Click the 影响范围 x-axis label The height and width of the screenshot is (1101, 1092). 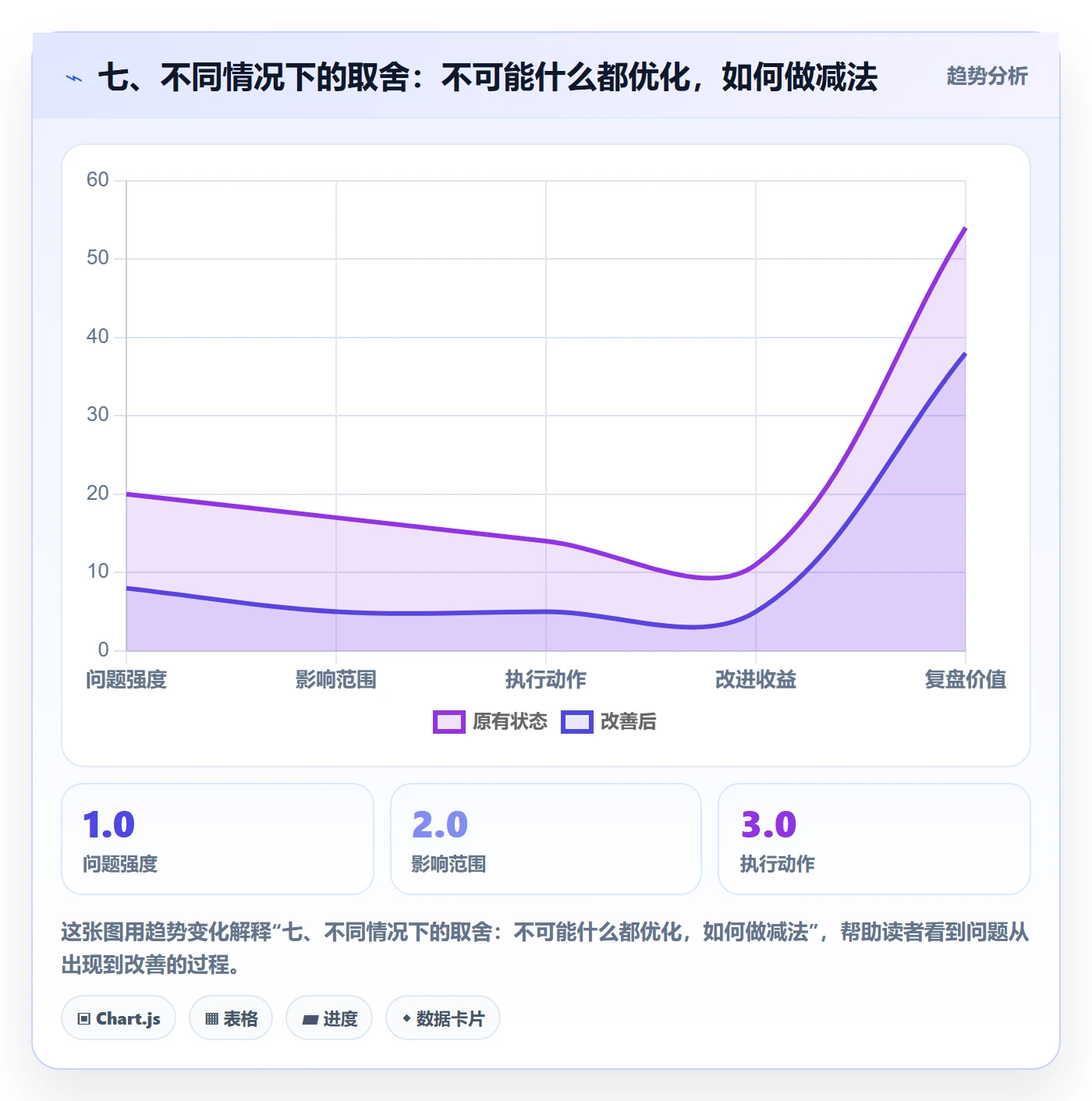(x=336, y=679)
